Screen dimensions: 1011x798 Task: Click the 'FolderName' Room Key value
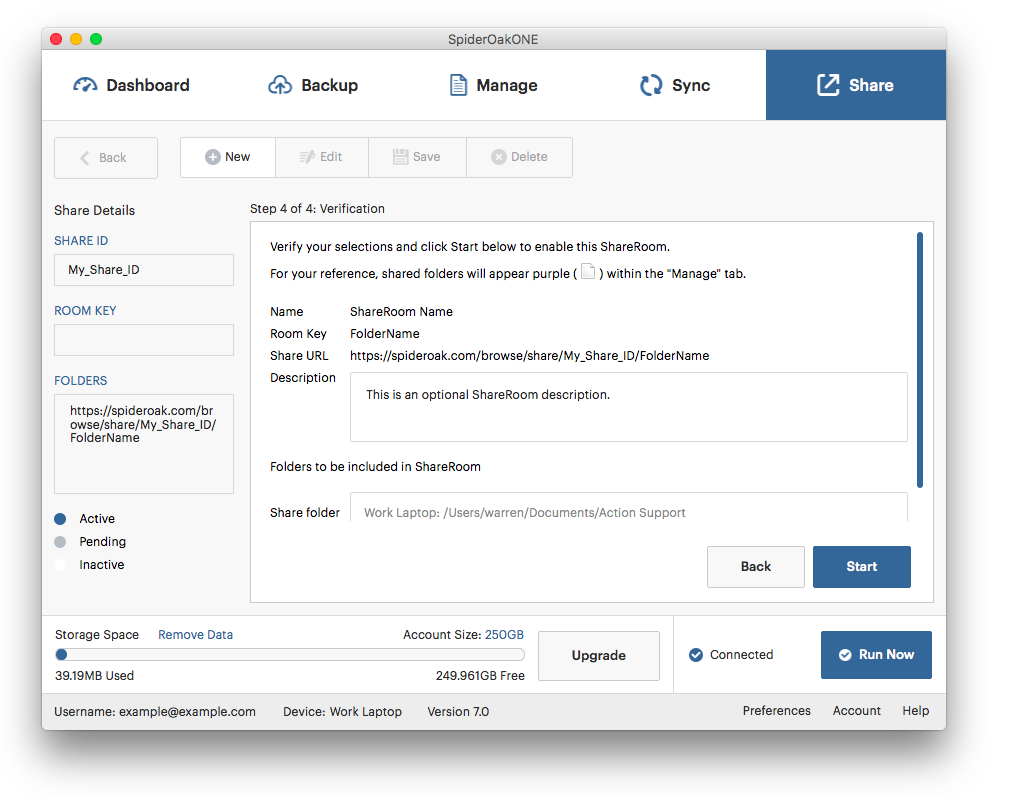pyautogui.click(x=384, y=334)
